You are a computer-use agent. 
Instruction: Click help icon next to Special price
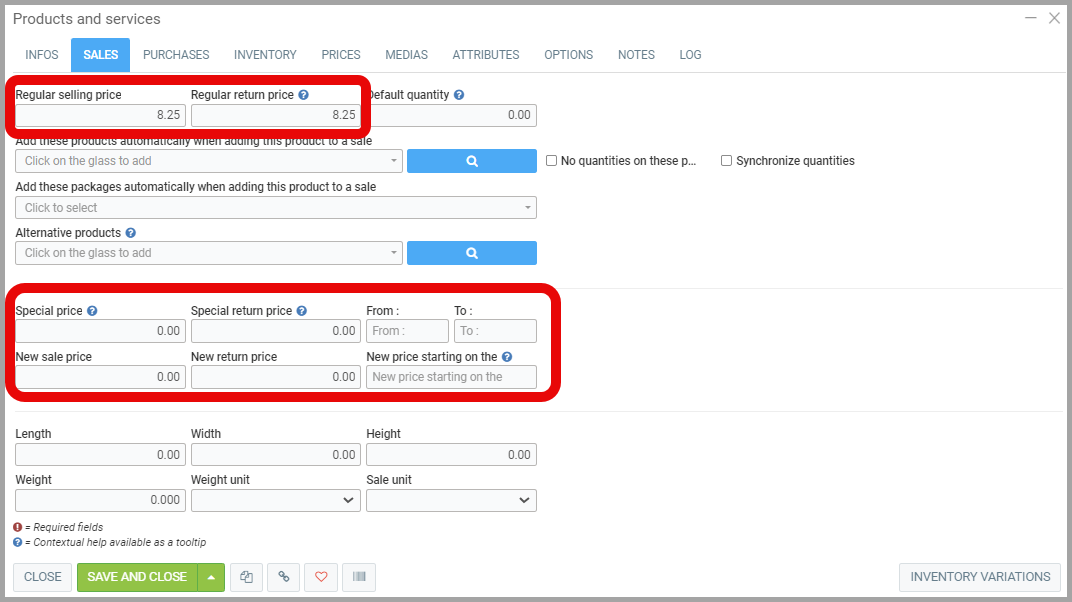click(92, 311)
